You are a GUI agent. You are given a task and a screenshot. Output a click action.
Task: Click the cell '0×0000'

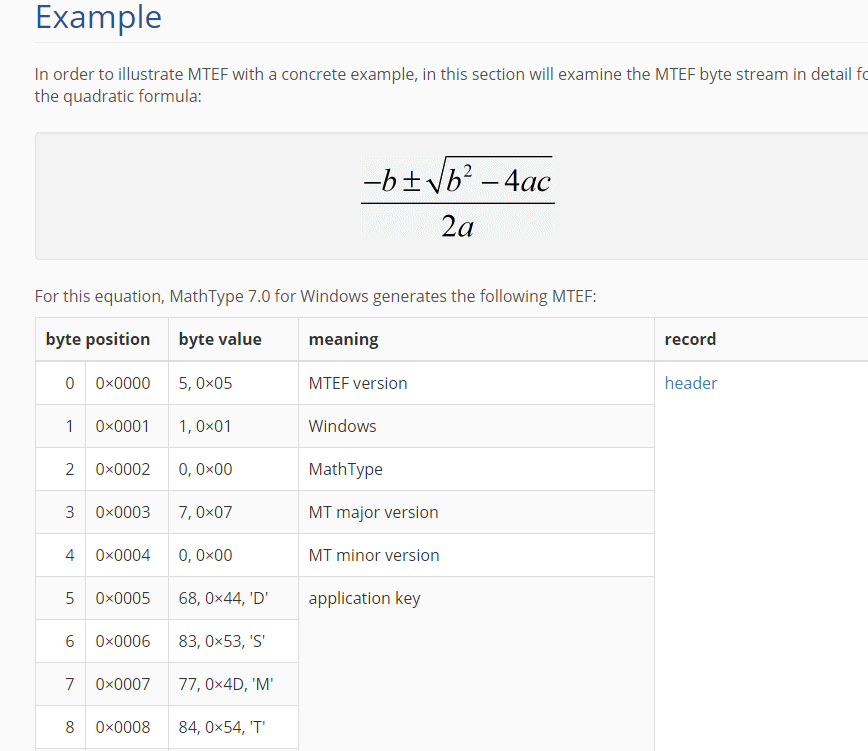(x=127, y=383)
